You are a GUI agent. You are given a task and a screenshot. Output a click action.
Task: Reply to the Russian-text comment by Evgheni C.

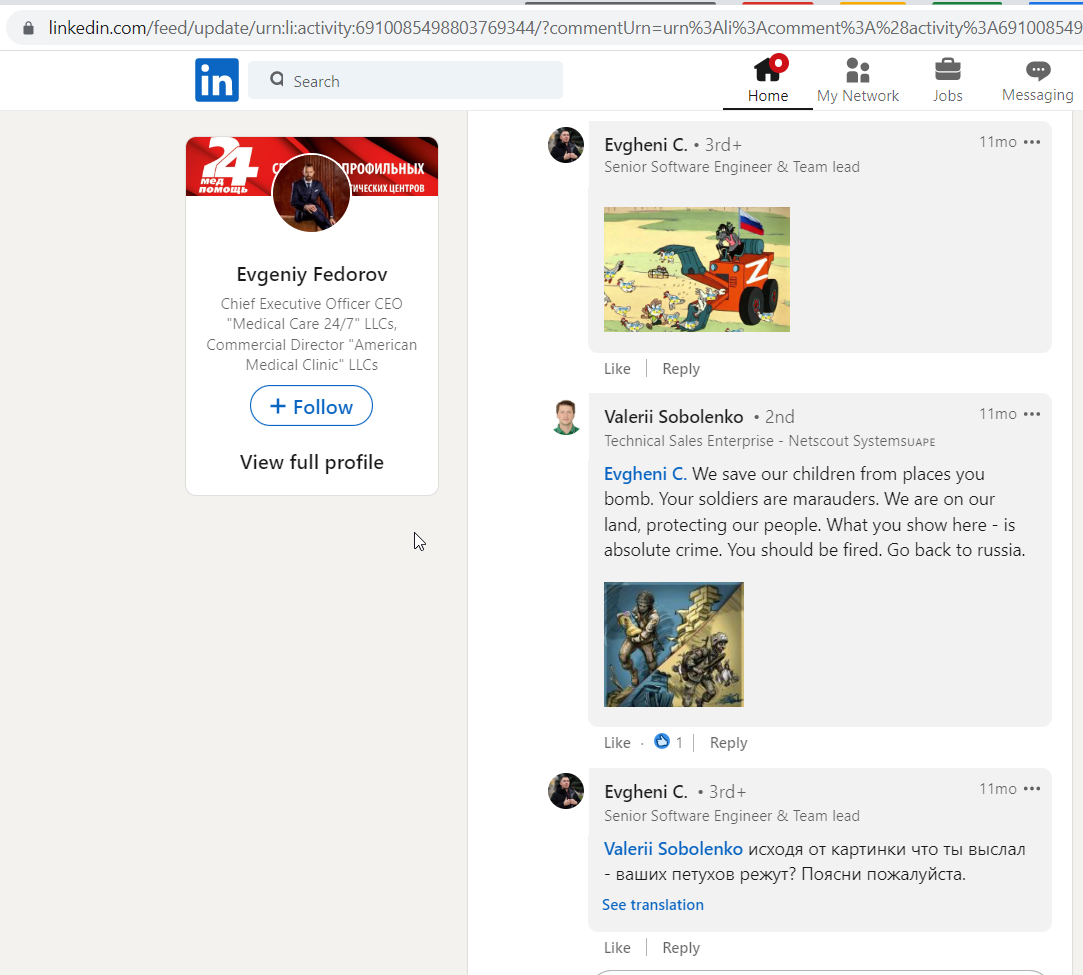click(681, 947)
